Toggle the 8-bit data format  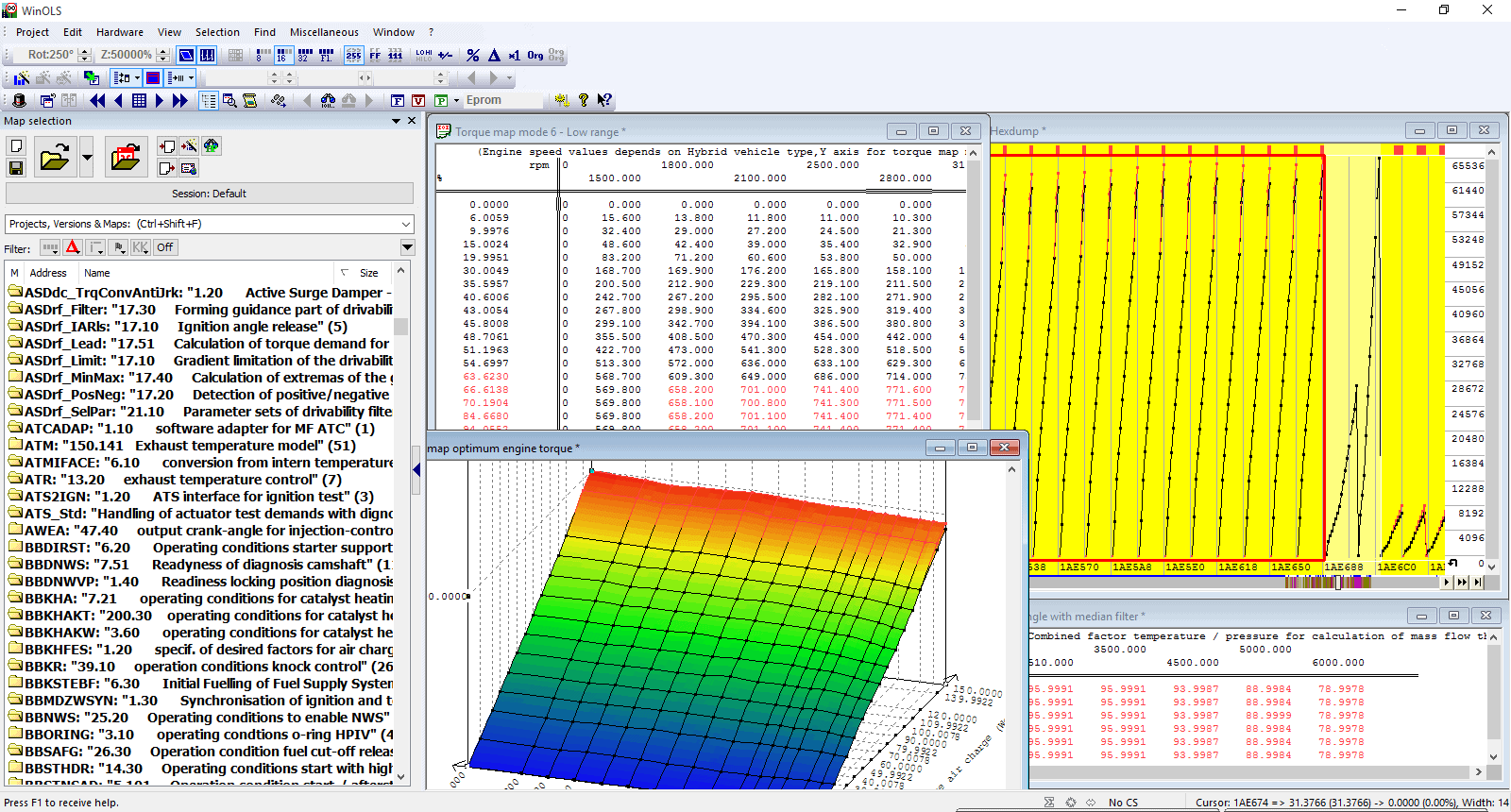(x=262, y=56)
